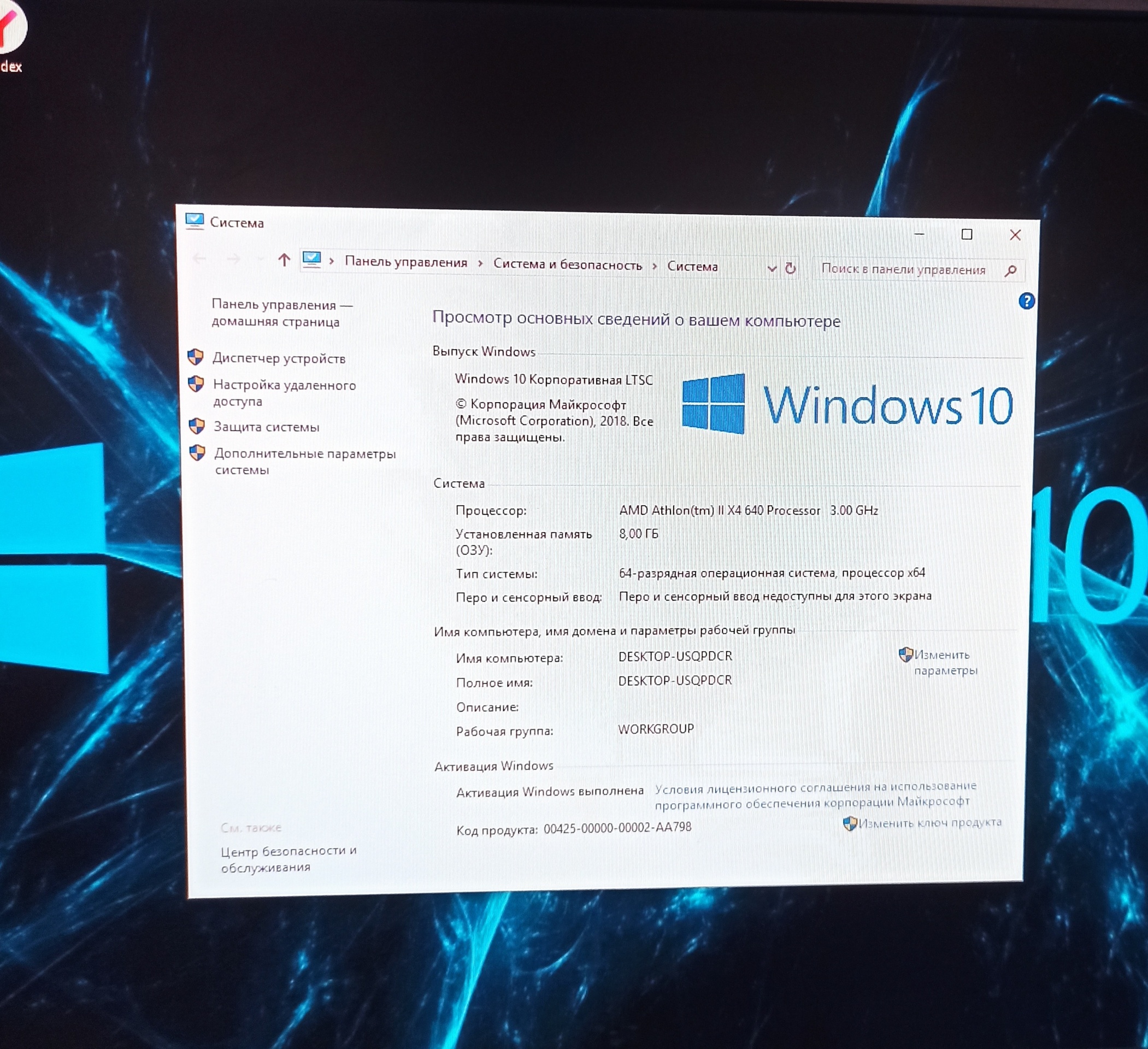Click the shield icon next to Диспетчер устройств
This screenshot has width=1148, height=1049.
pos(195,357)
